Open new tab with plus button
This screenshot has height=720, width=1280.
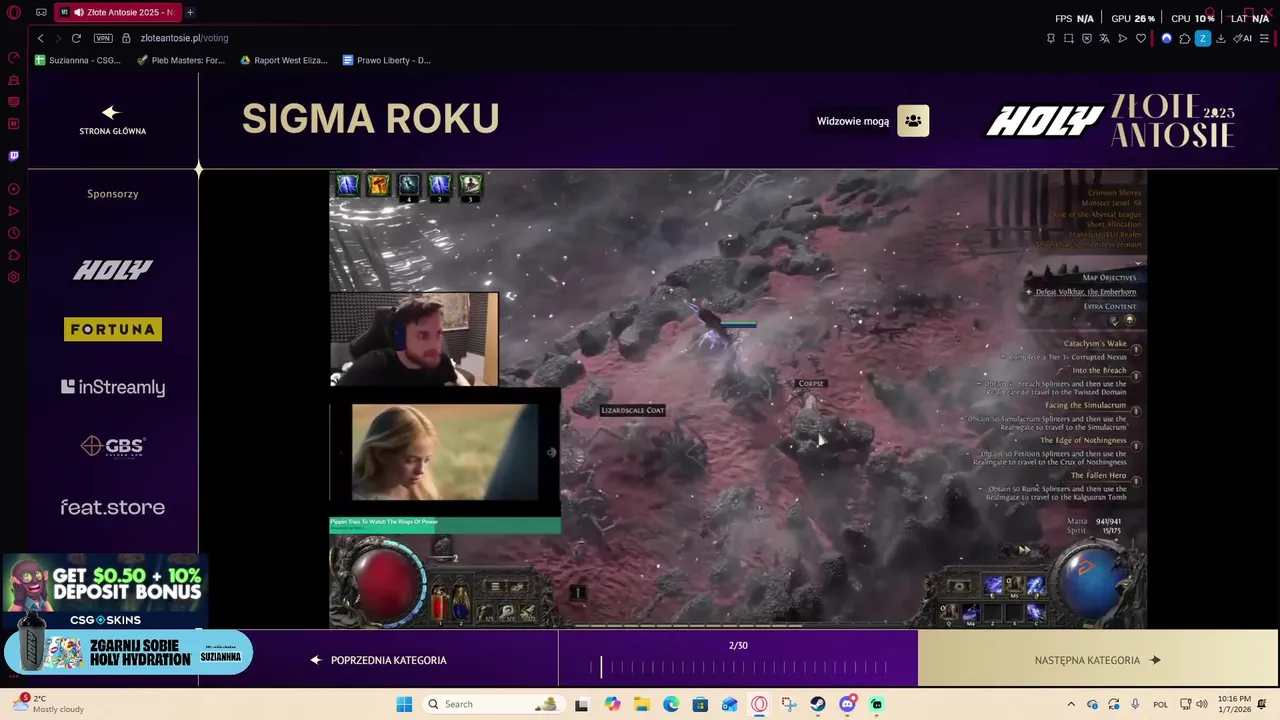190,12
